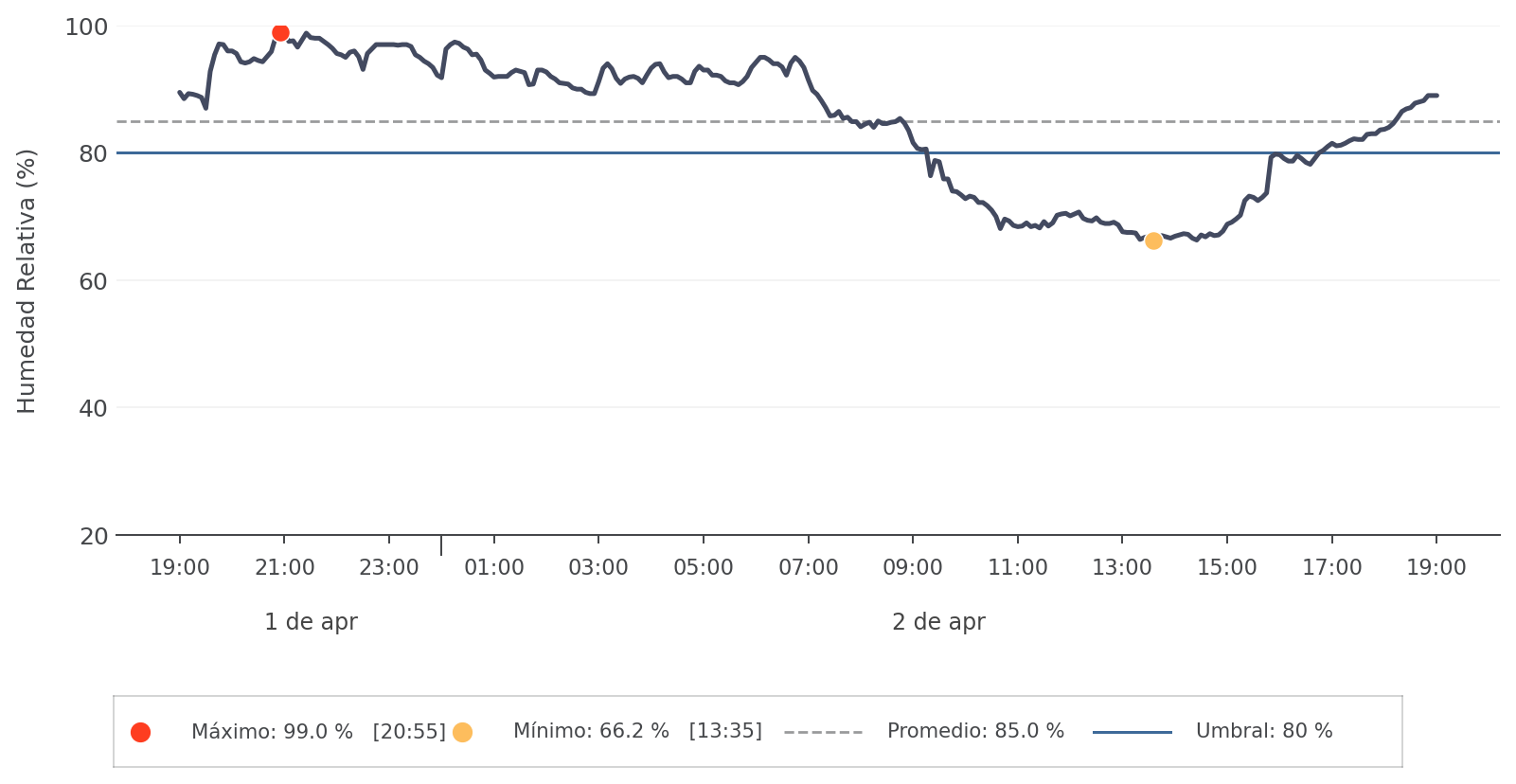Select the 2 de apr date label
This screenshot has height=784, width=1516.
(x=938, y=622)
